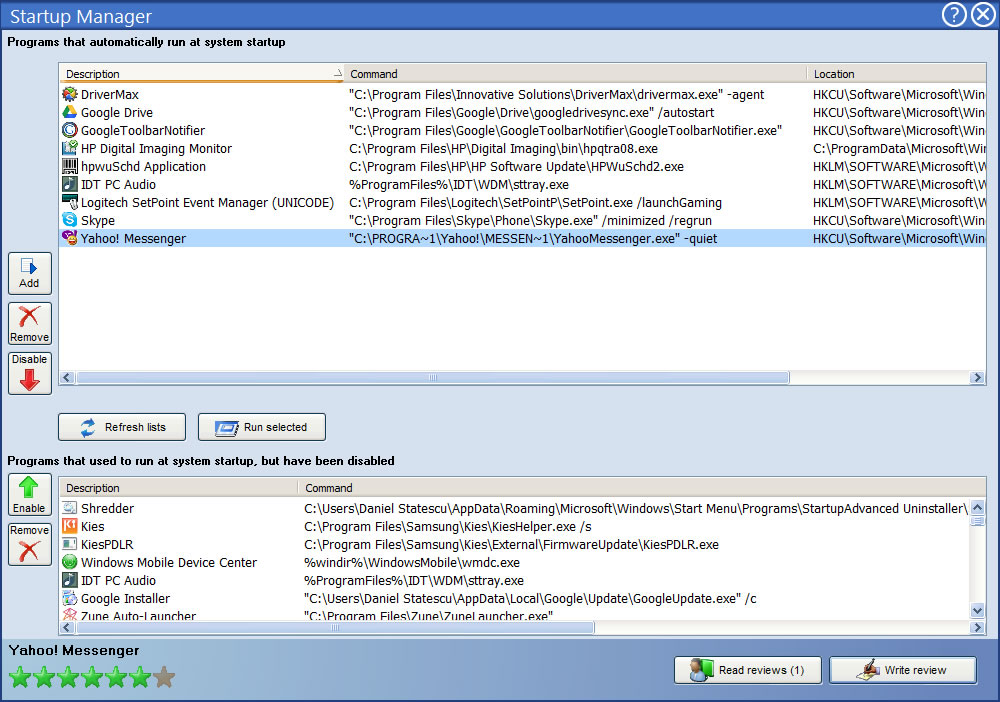
Task: Click the YahooMessenger.exe -quiet command cell
Action: tap(533, 238)
